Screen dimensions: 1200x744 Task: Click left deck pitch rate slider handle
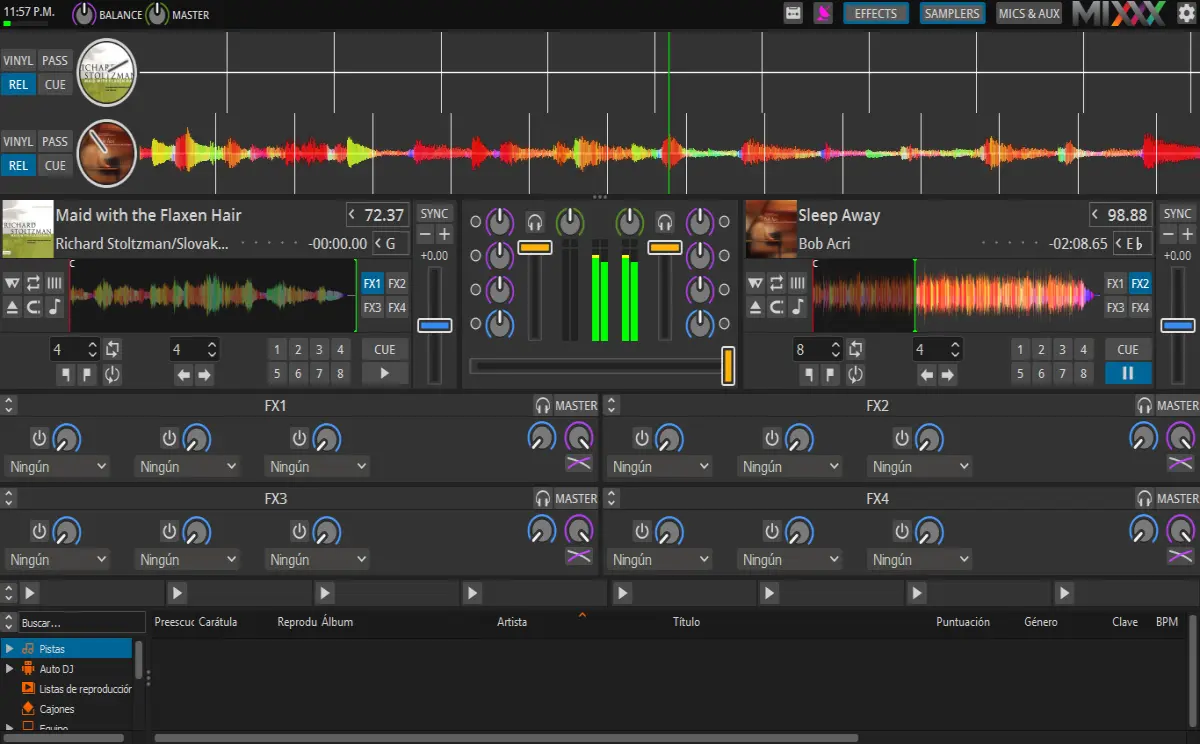(x=434, y=326)
